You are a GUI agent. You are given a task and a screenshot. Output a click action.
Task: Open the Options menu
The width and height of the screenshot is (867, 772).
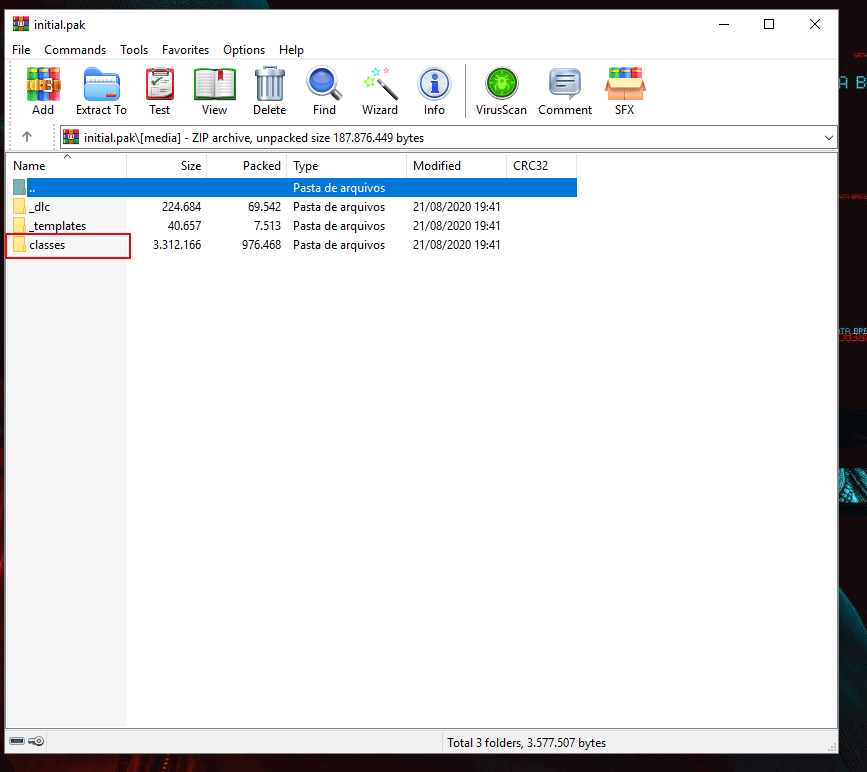pyautogui.click(x=244, y=50)
